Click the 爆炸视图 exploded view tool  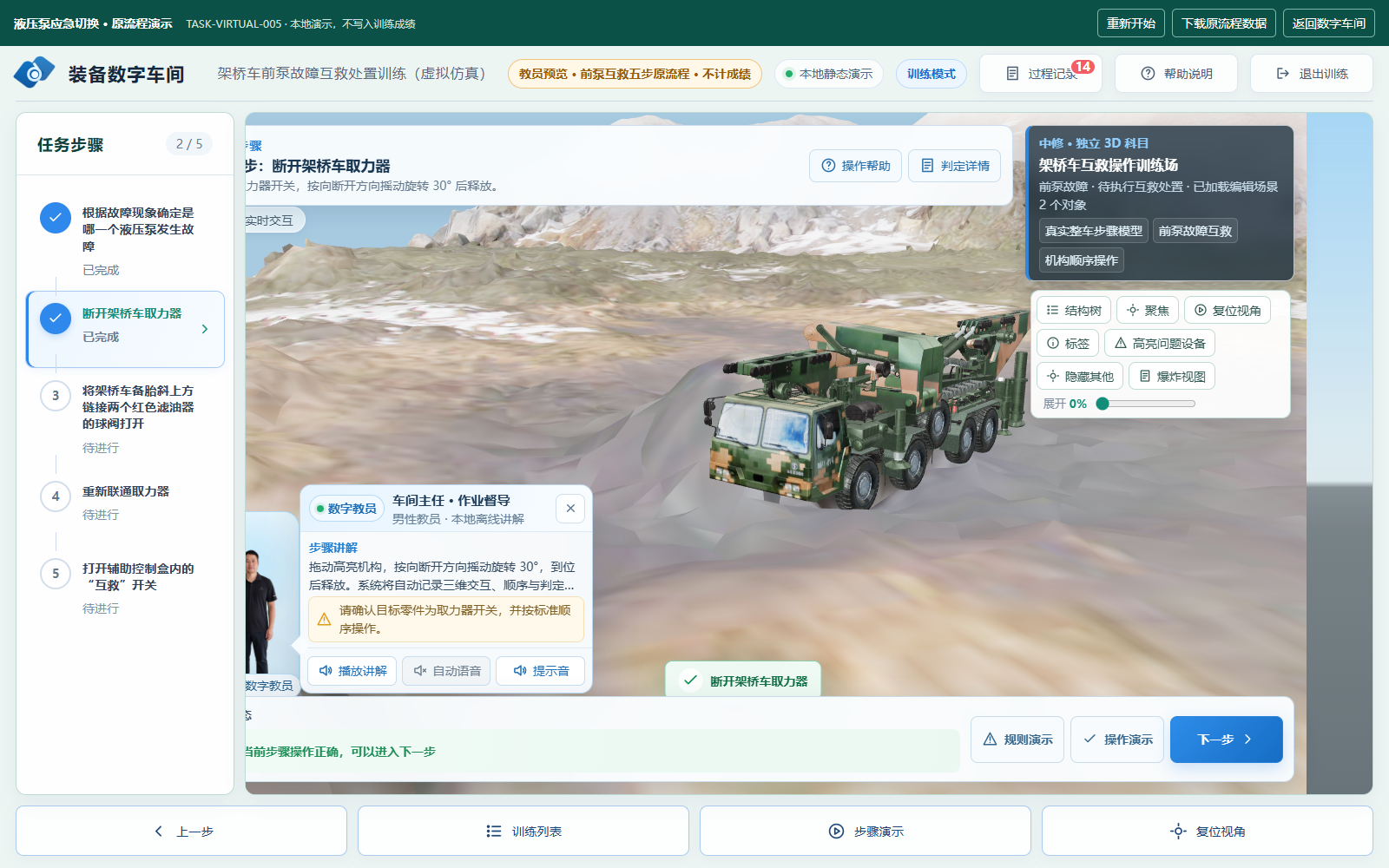coord(1172,377)
